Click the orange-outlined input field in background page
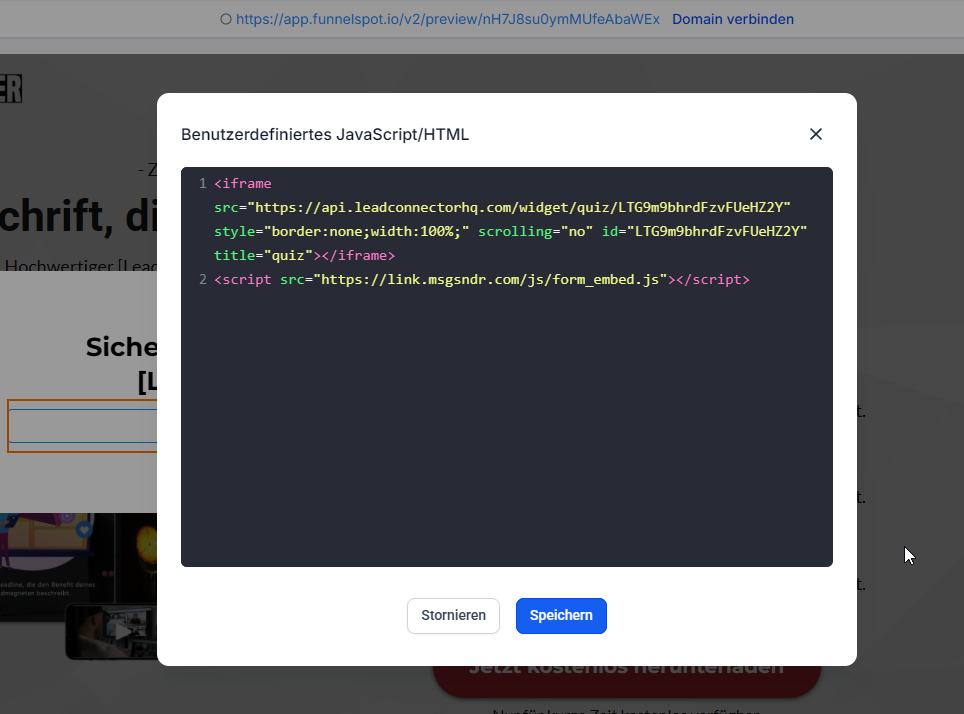 (x=82, y=426)
